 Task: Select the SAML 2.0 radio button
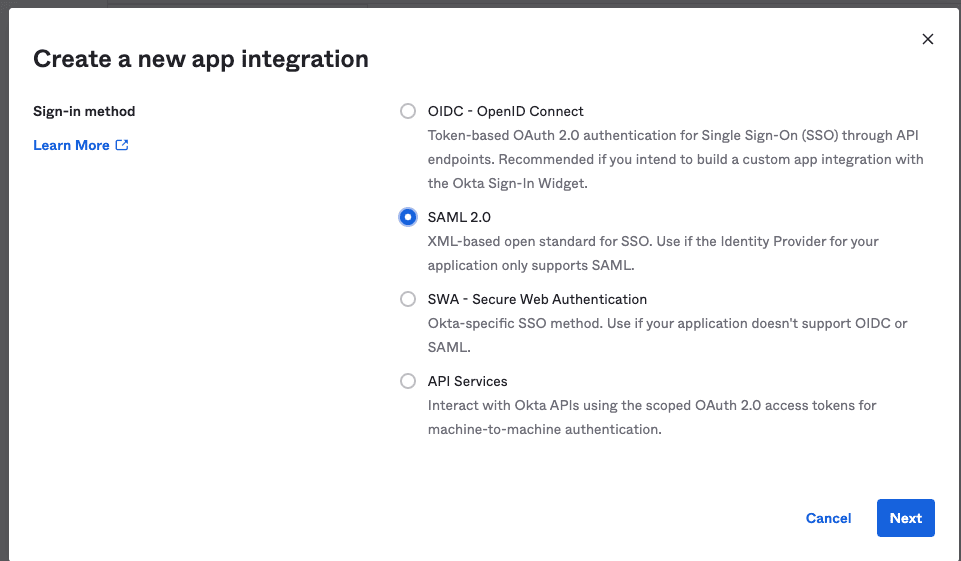coord(408,217)
